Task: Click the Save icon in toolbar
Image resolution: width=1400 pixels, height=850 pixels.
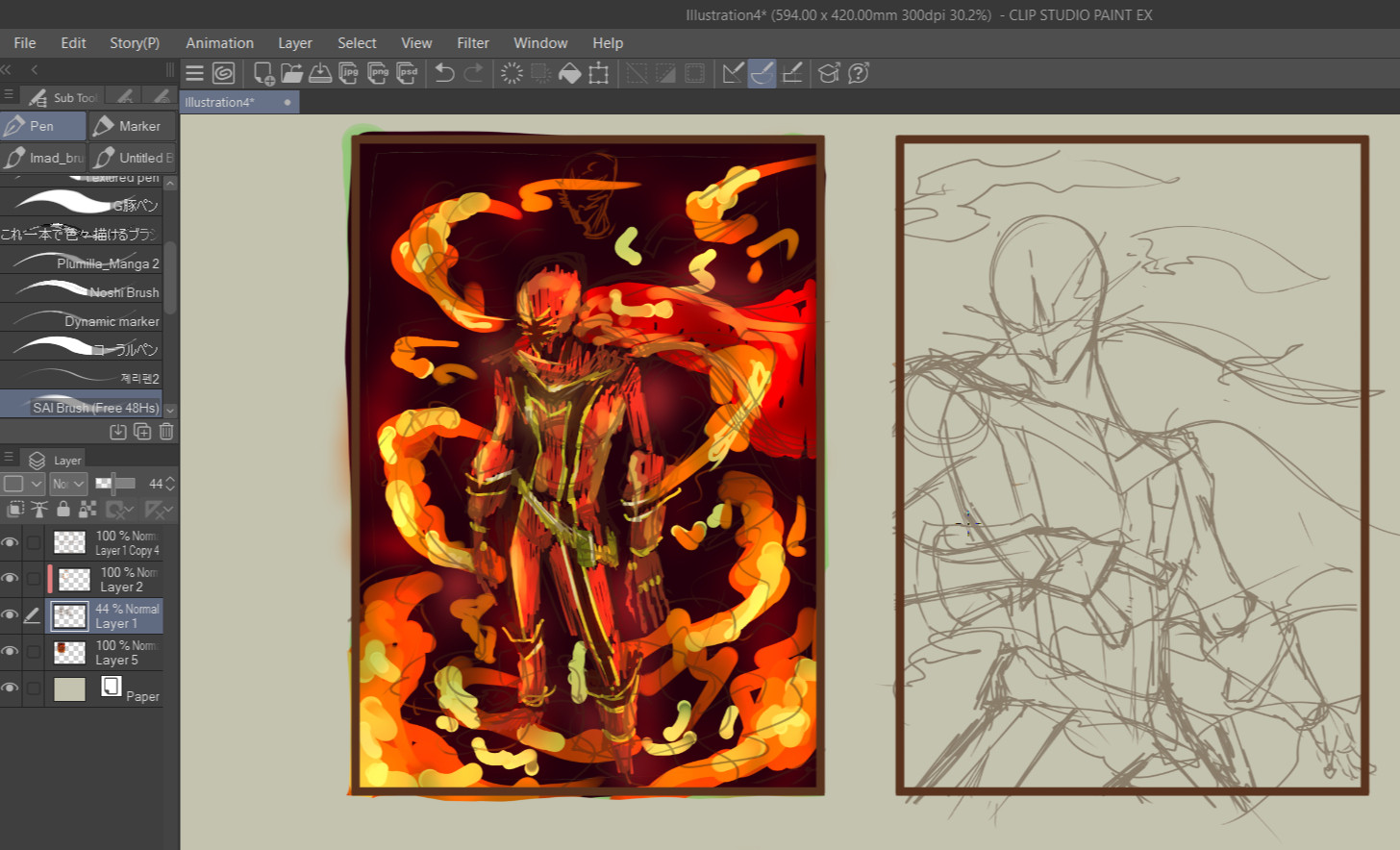Action: tap(320, 73)
